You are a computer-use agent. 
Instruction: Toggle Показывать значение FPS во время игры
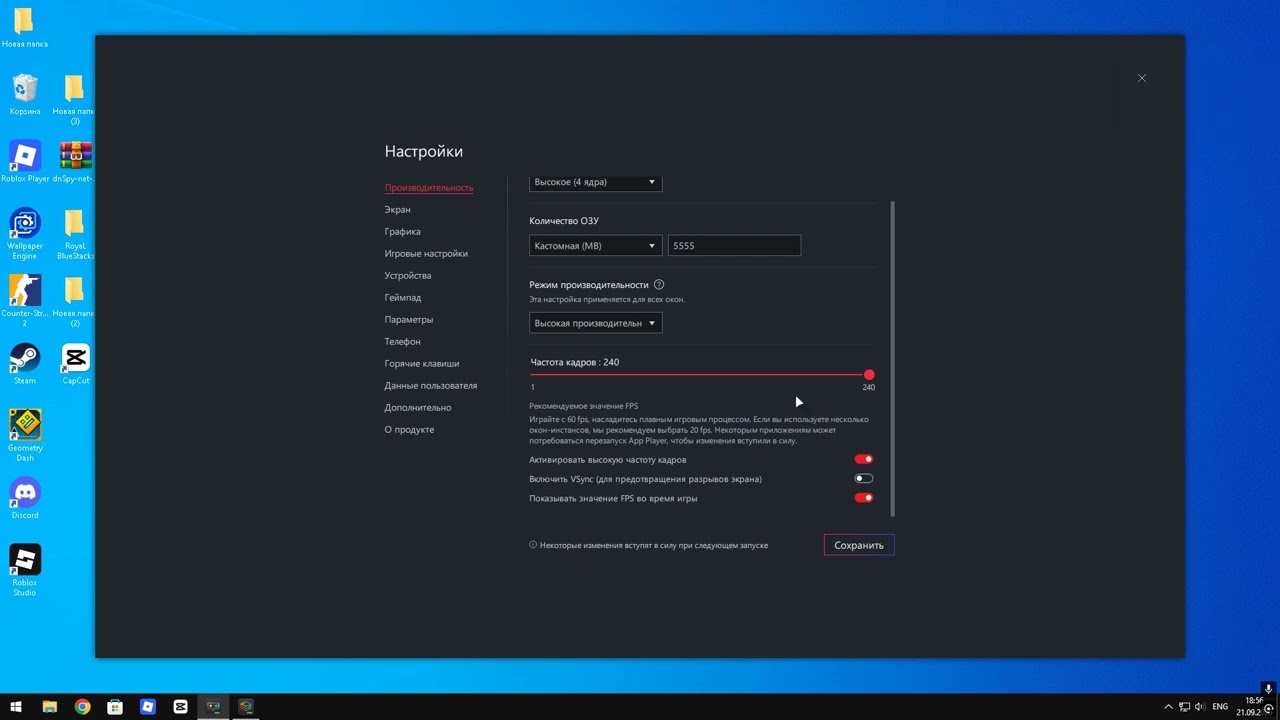point(864,498)
